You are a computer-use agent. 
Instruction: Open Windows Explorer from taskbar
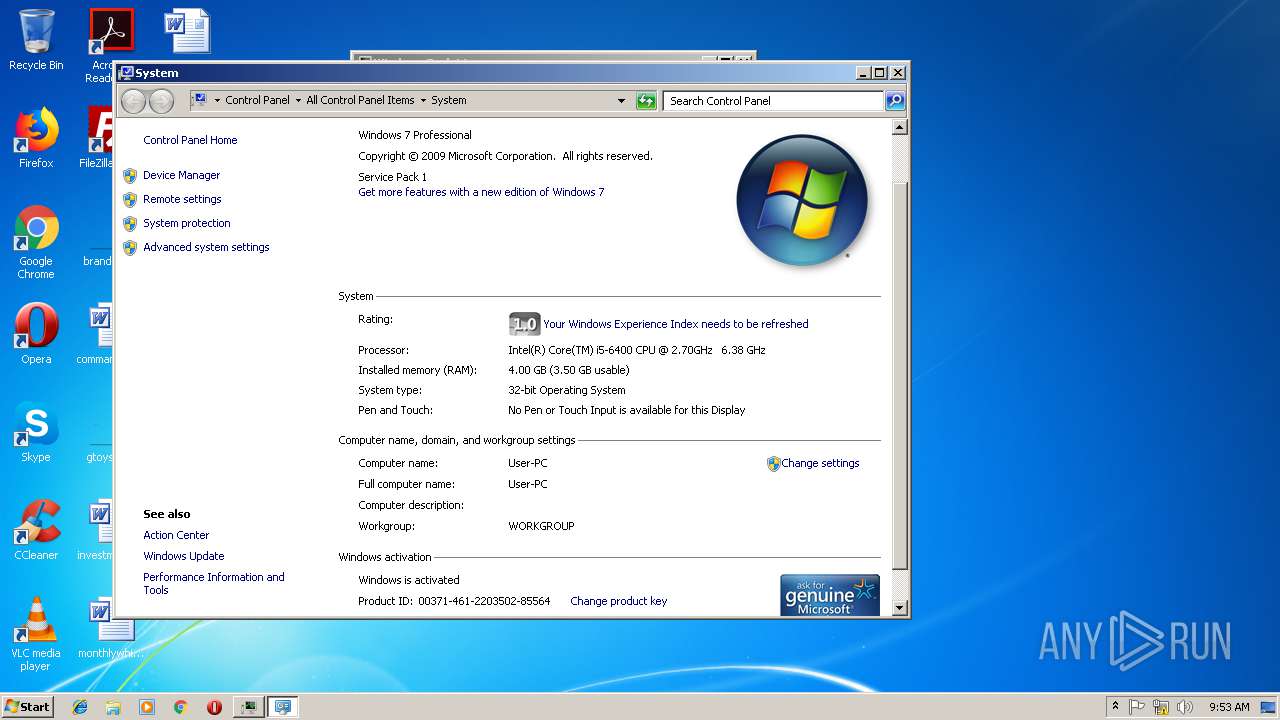point(113,706)
